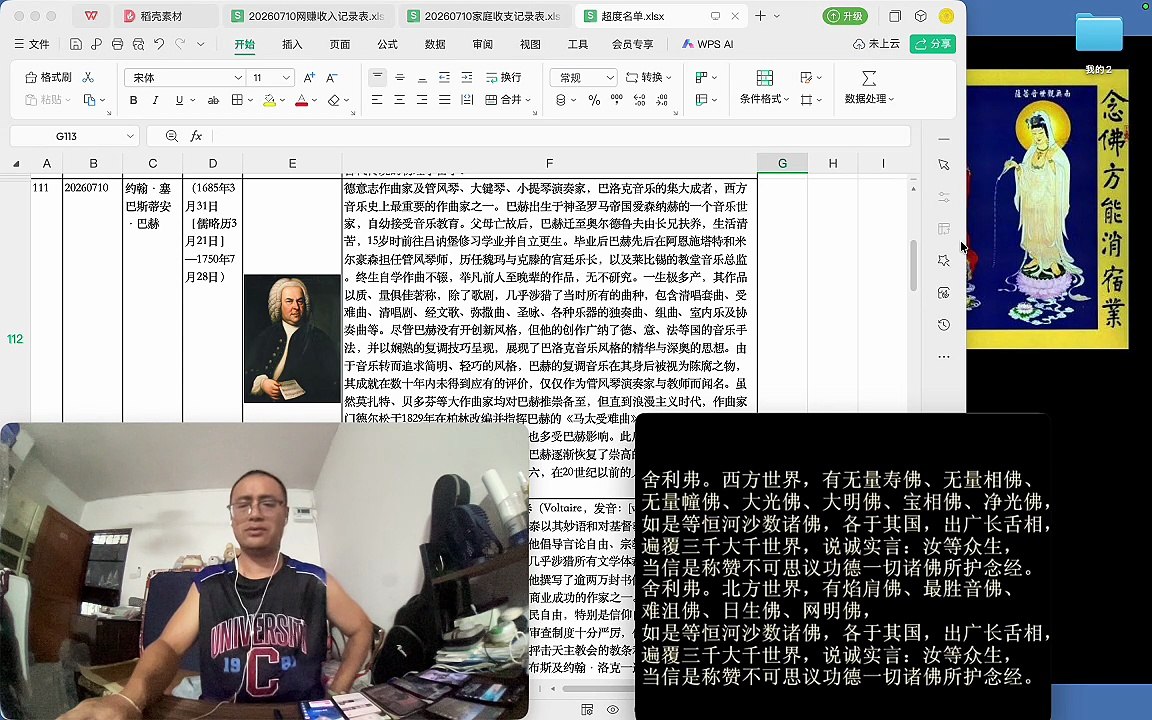Toggle bottom vertical alignment
Image resolution: width=1152 pixels, height=720 pixels.
422,77
